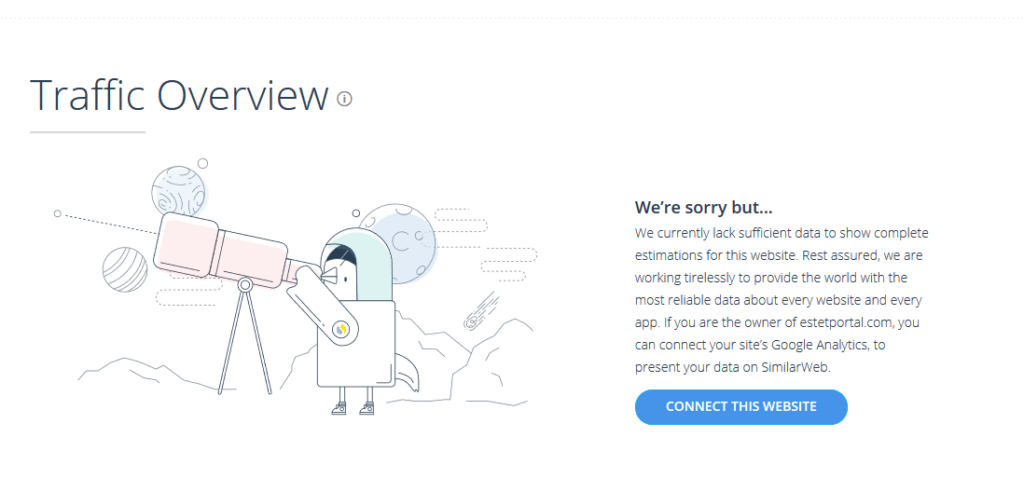Screen dimensions: 1024x478
Task: Click the small circle ending the dotted line
Action: (x=57, y=213)
